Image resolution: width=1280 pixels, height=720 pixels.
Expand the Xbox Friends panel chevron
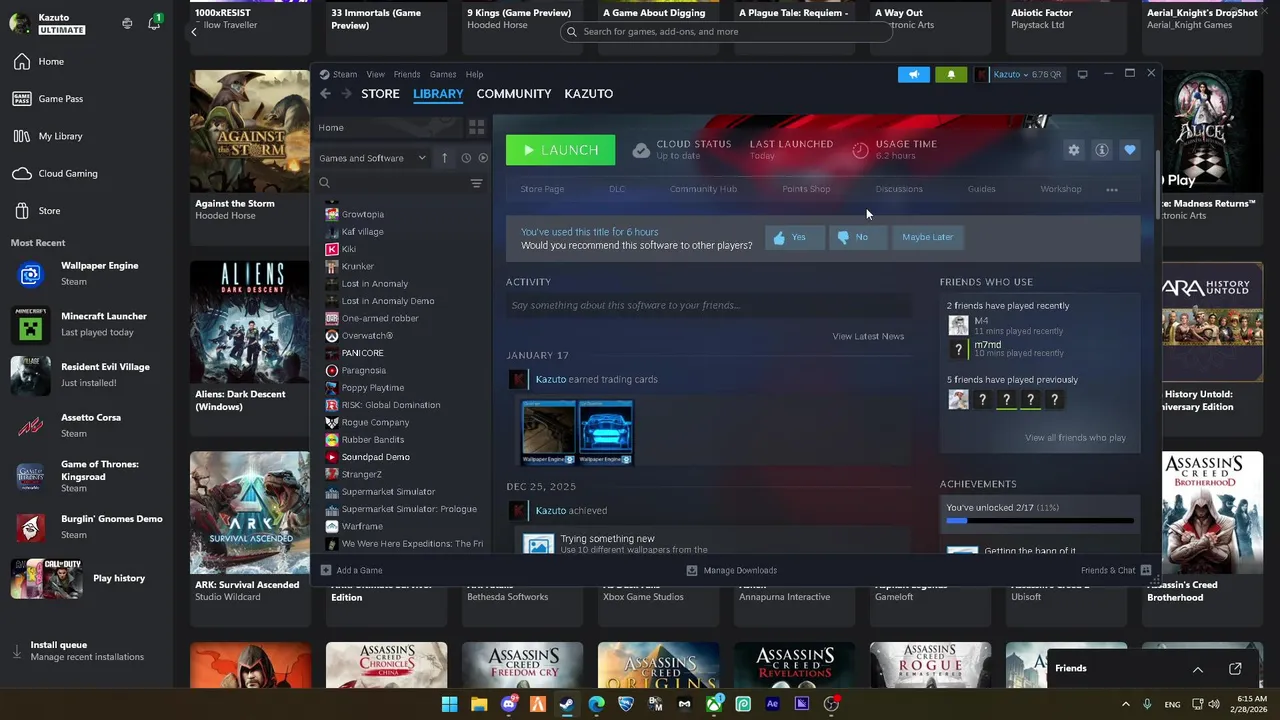pyautogui.click(x=1197, y=669)
